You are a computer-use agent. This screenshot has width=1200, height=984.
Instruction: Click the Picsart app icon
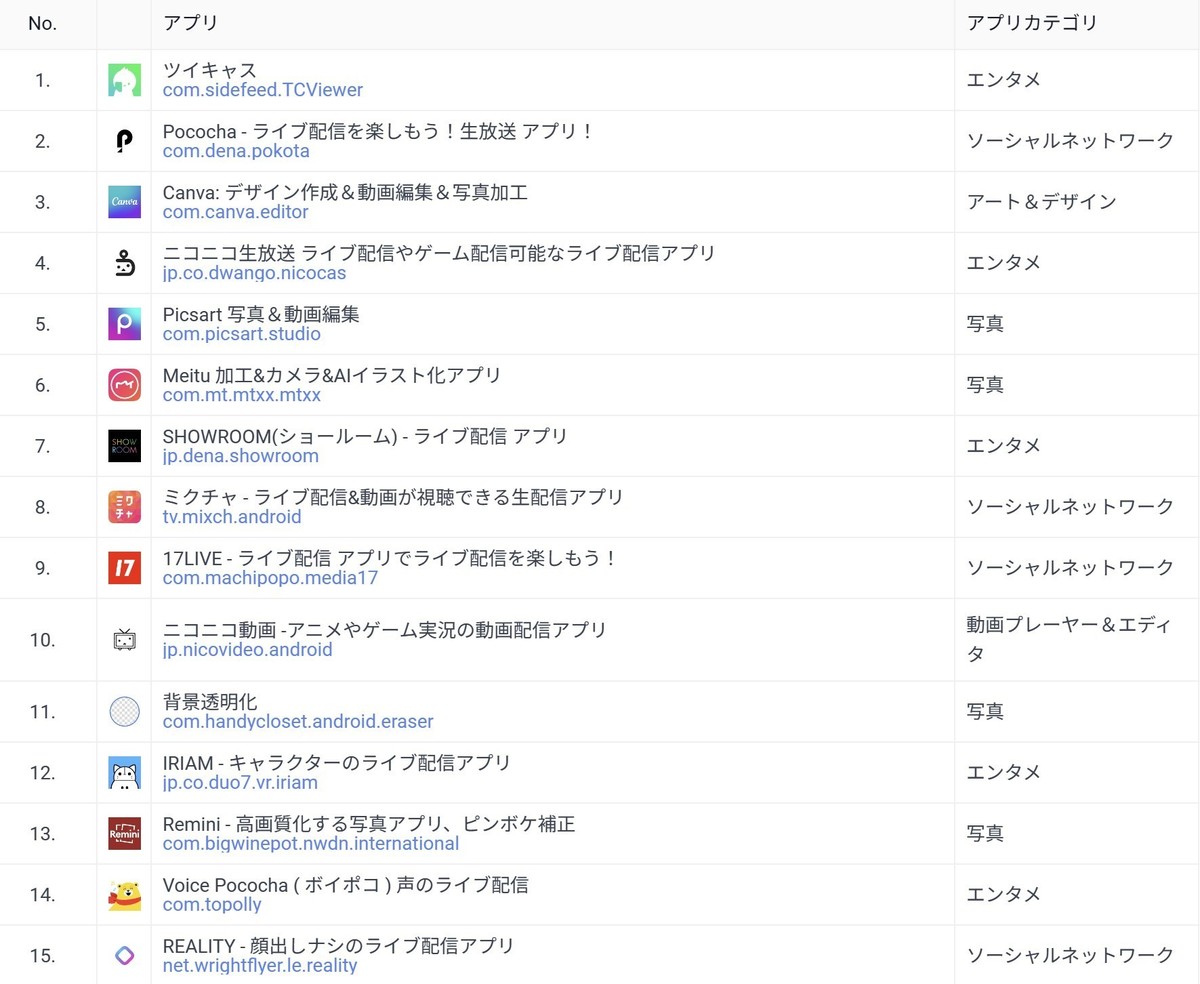pos(124,324)
